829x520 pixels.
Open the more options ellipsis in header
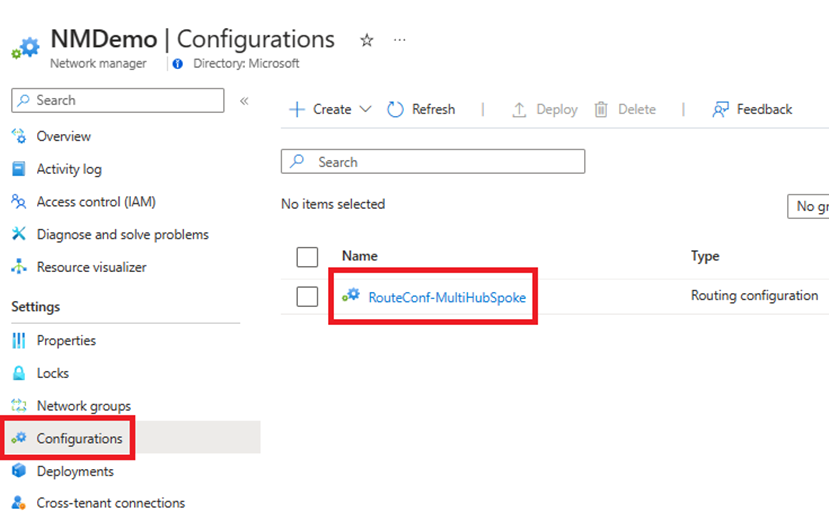coord(400,41)
